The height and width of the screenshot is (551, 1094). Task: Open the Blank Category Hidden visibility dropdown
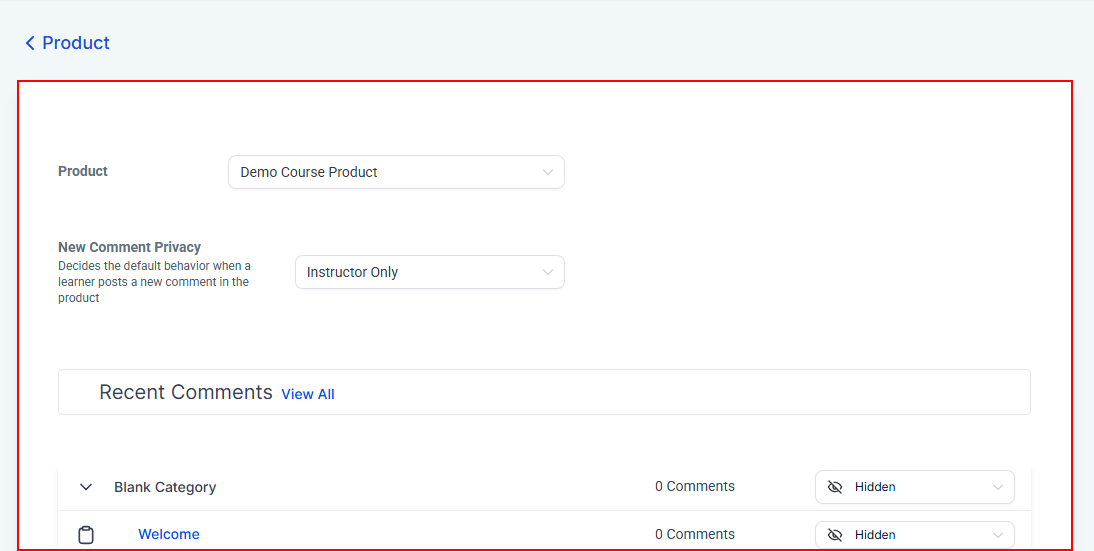pos(914,487)
